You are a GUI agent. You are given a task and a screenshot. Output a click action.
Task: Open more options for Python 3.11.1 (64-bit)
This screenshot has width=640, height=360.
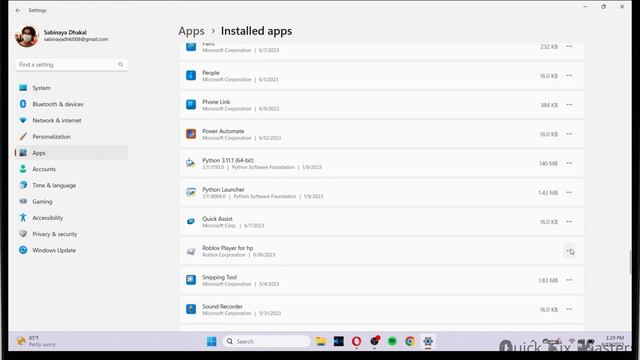point(569,163)
